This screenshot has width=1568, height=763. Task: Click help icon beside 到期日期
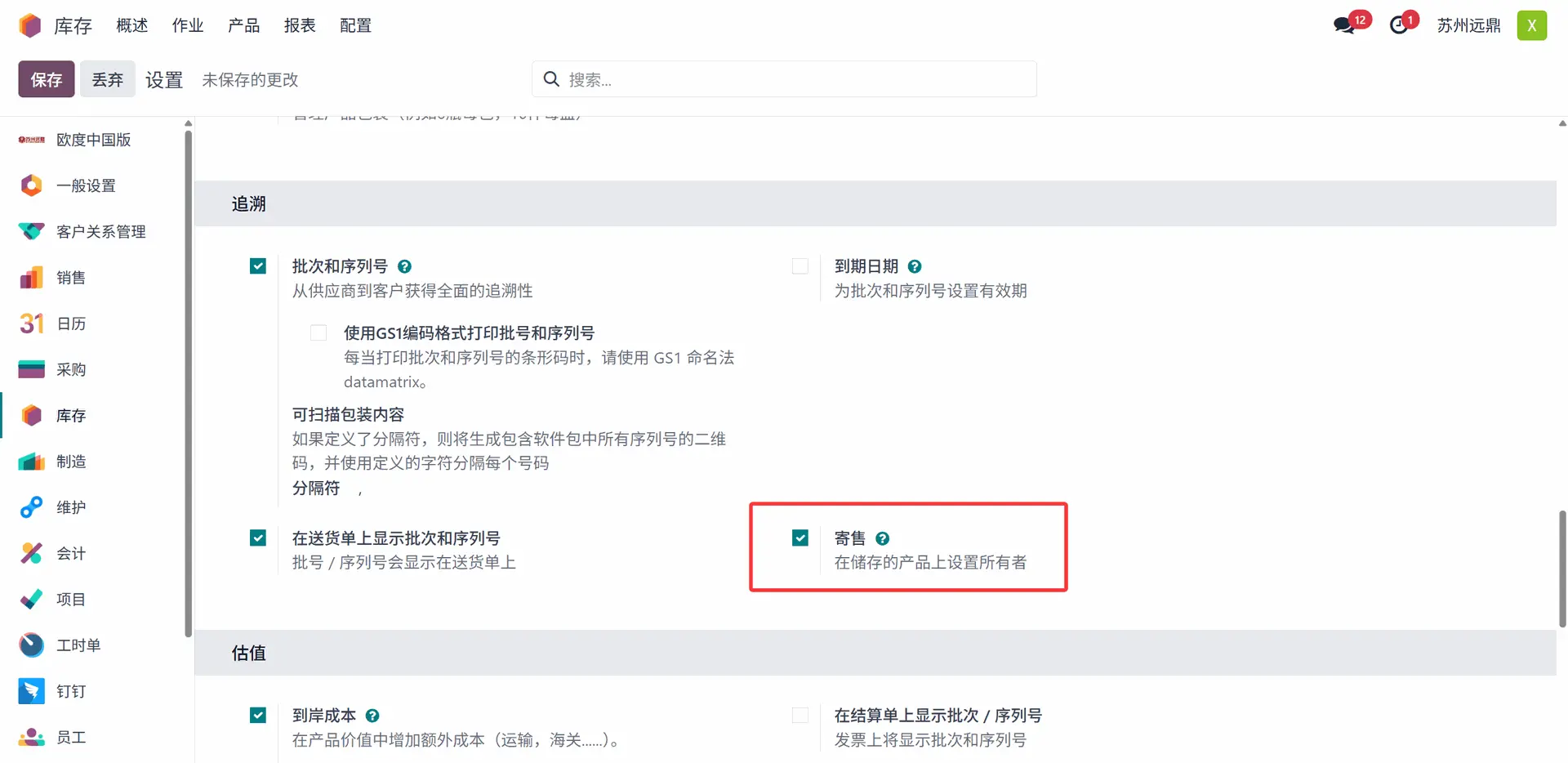point(915,266)
